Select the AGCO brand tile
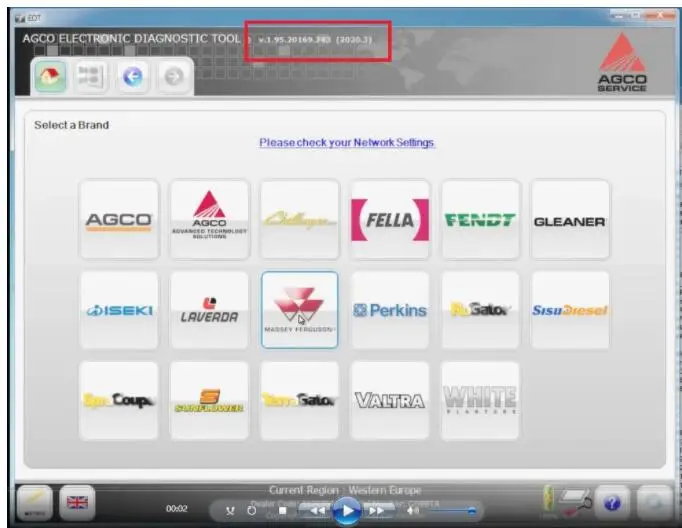This screenshot has height=528, width=682. (119, 220)
